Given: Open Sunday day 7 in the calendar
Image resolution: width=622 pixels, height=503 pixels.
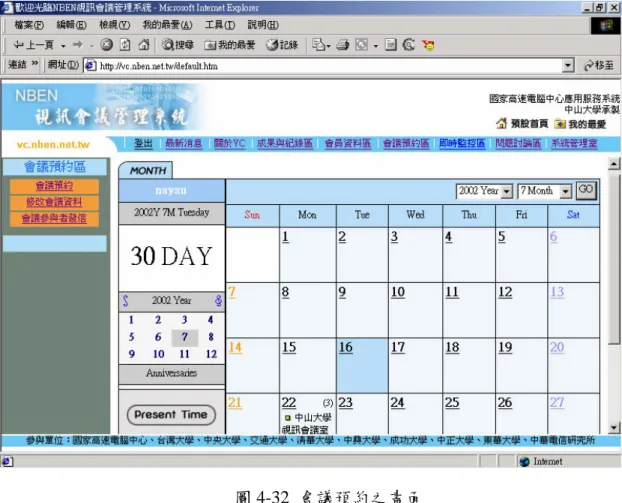Looking at the screenshot, I should [232, 292].
